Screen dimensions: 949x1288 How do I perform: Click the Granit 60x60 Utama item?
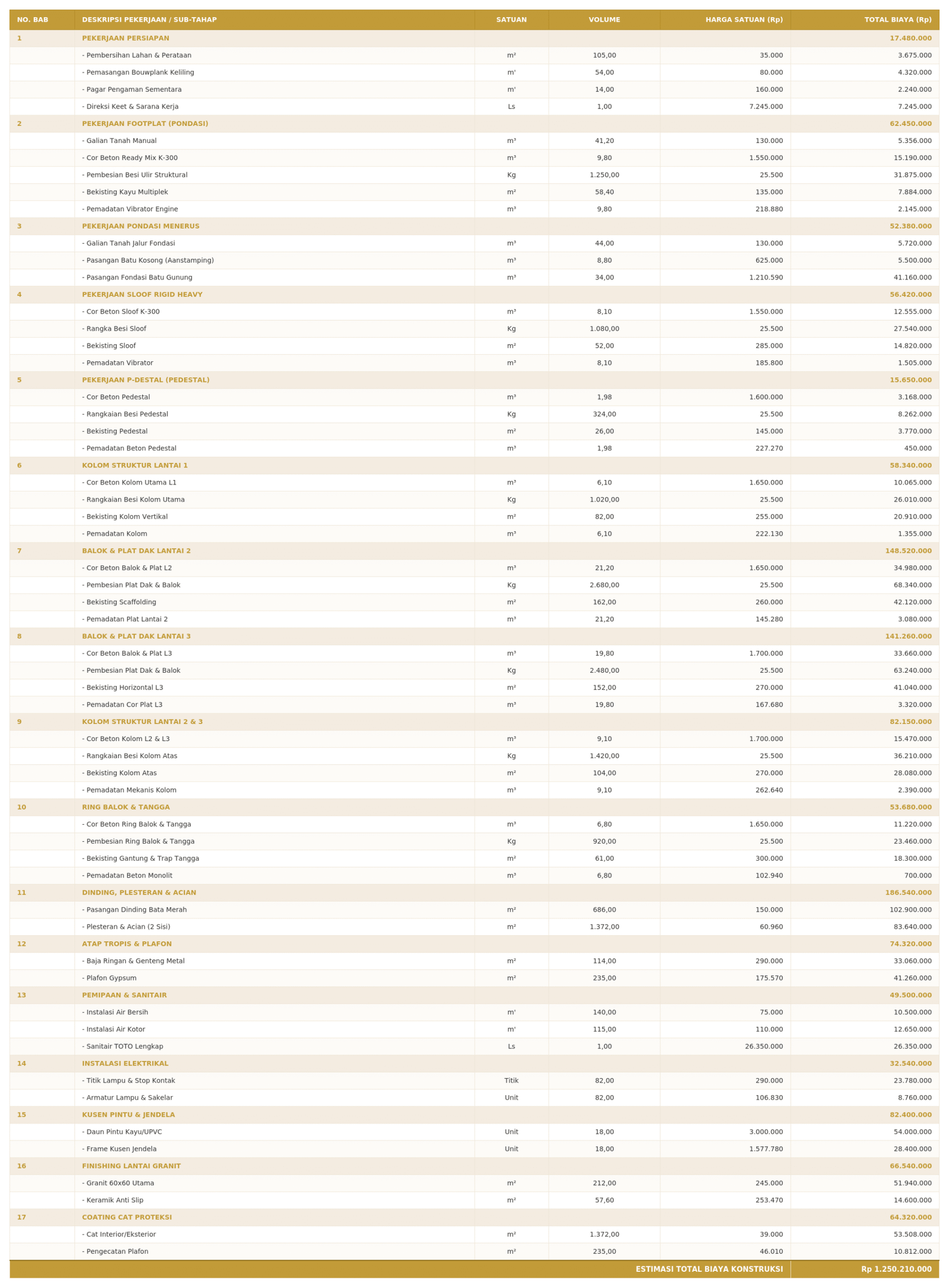tap(118, 1183)
